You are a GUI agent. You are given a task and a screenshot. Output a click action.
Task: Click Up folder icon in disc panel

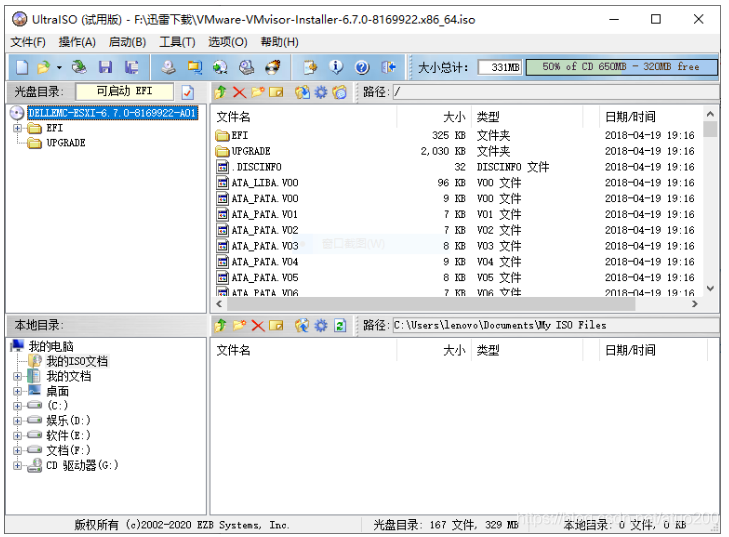click(221, 92)
